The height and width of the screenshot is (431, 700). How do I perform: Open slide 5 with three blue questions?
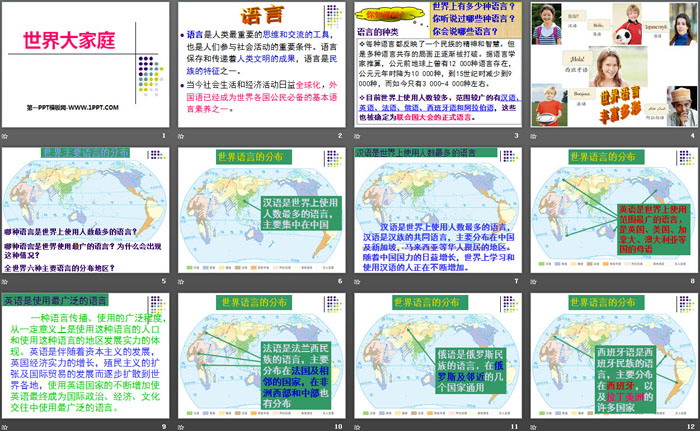pyautogui.click(x=87, y=210)
